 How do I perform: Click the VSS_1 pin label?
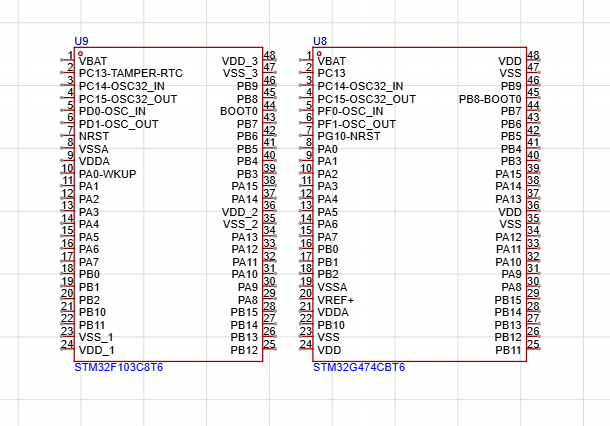click(x=96, y=337)
